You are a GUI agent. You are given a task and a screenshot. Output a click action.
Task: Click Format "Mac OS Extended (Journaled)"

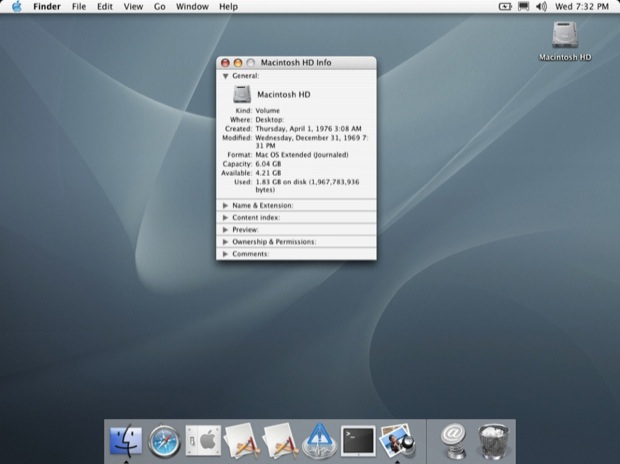(302, 155)
